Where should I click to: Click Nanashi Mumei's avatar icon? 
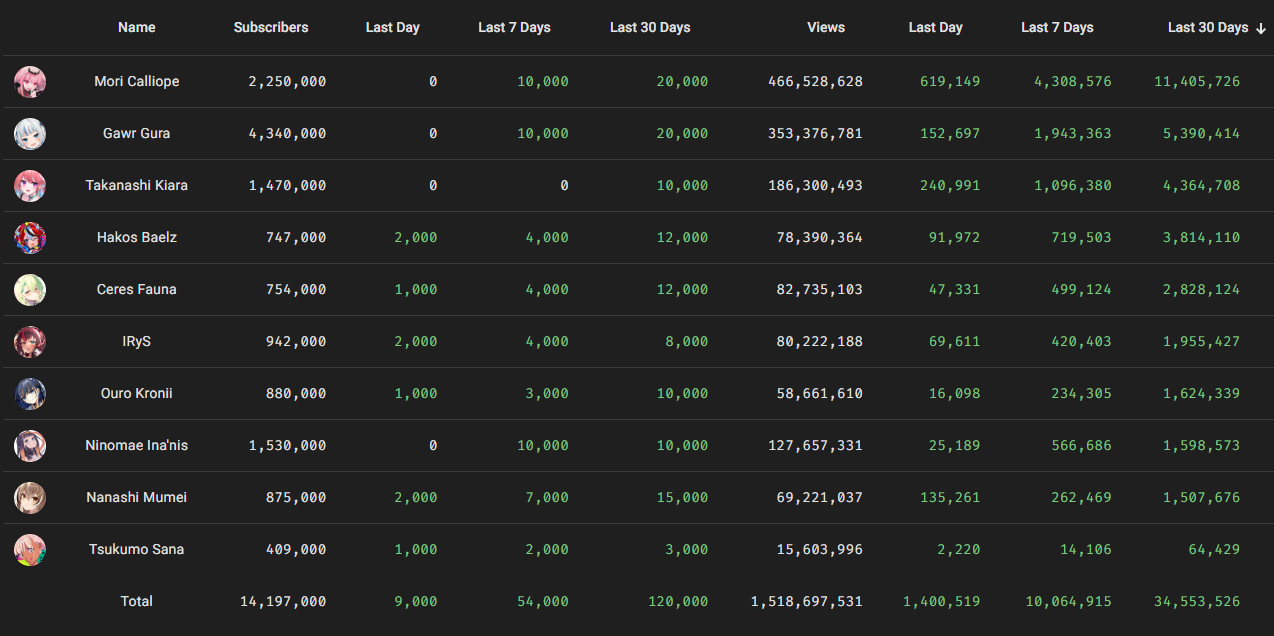tap(30, 498)
